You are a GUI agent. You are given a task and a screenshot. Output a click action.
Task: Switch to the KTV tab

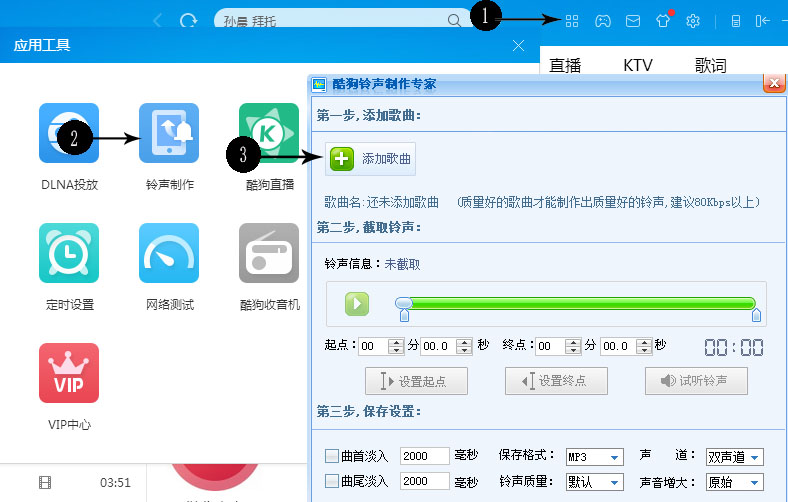tap(638, 65)
